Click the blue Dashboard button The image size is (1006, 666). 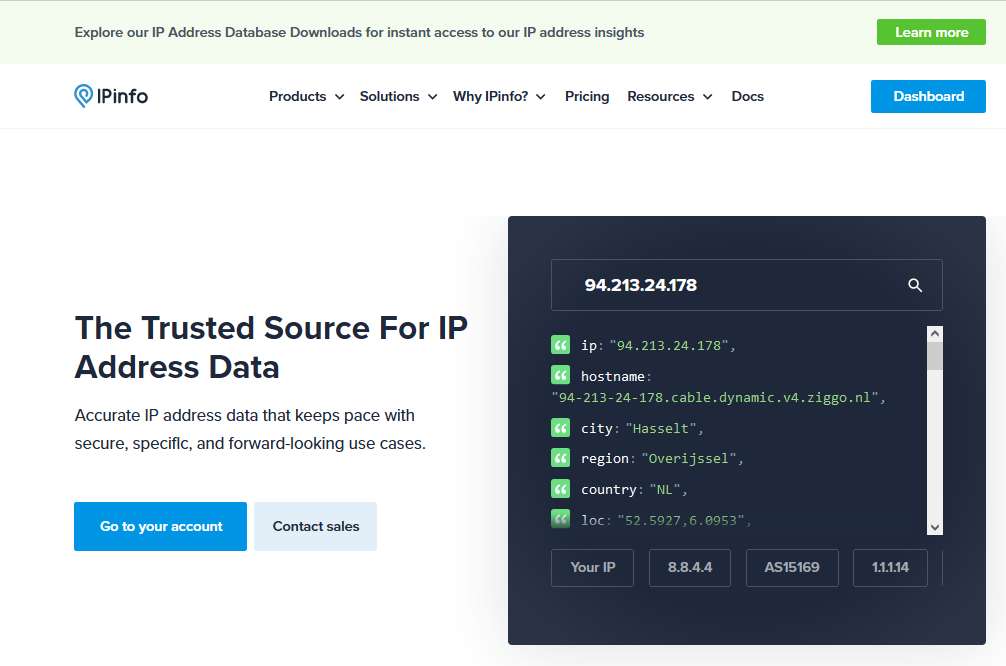928,96
